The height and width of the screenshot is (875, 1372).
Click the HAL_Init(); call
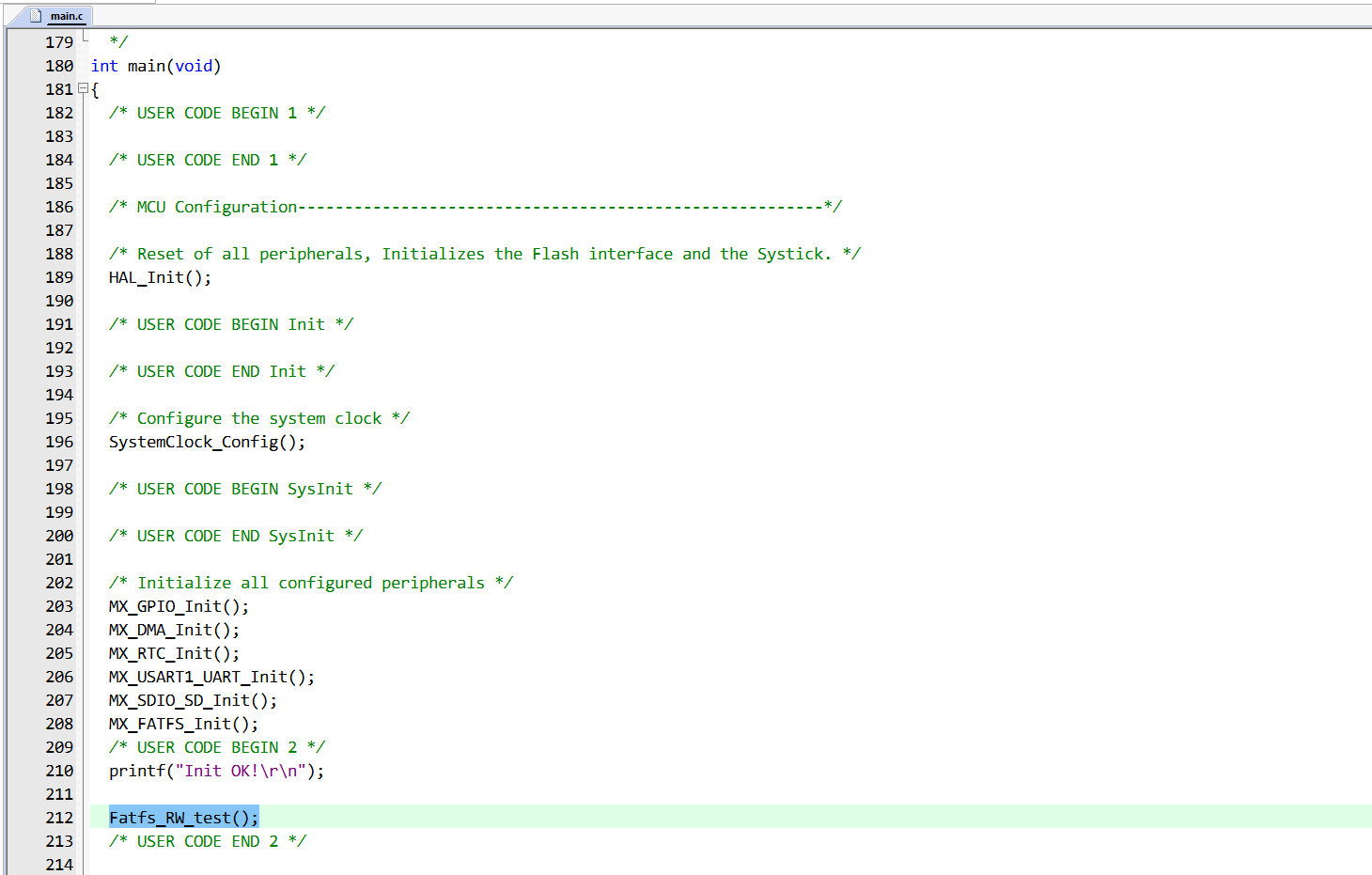pos(160,277)
